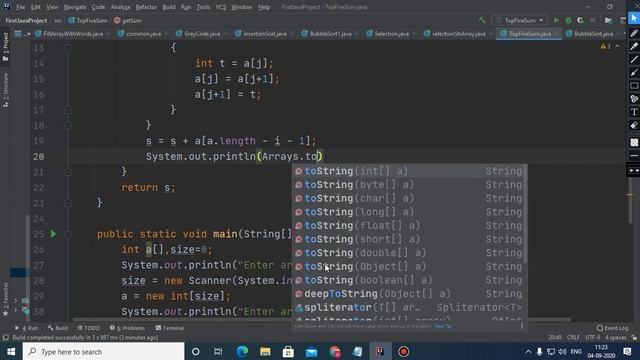Open the TopFiveSum run configuration dropdown
The width and height of the screenshot is (640, 360).
[520, 20]
